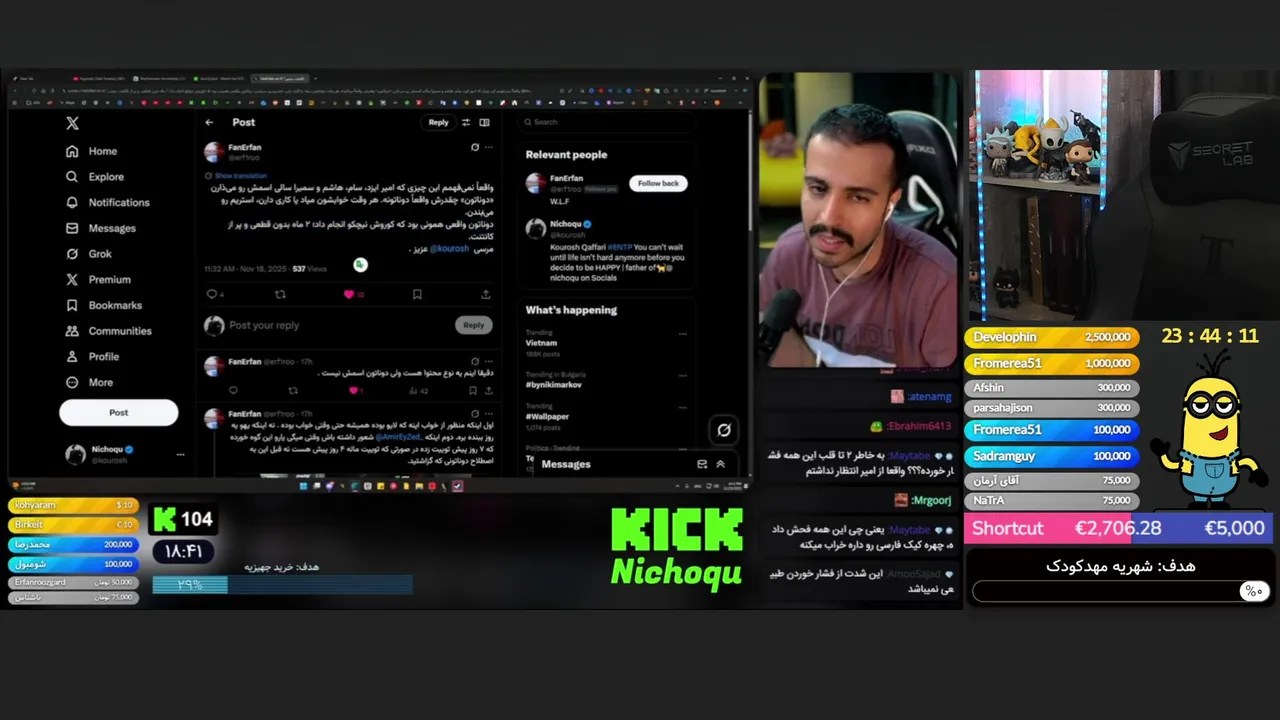This screenshot has width=1280, height=720.
Task: Open Premium in the sidebar
Action: 98,280
